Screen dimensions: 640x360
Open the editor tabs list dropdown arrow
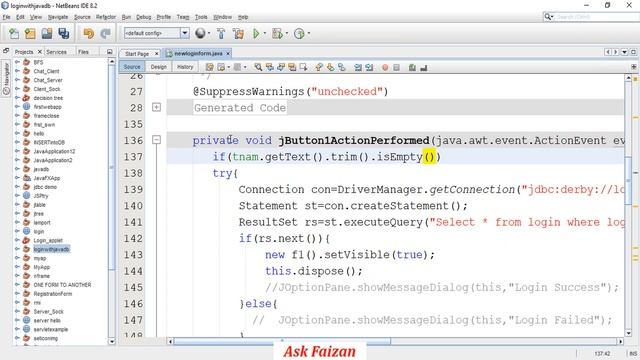click(x=624, y=52)
